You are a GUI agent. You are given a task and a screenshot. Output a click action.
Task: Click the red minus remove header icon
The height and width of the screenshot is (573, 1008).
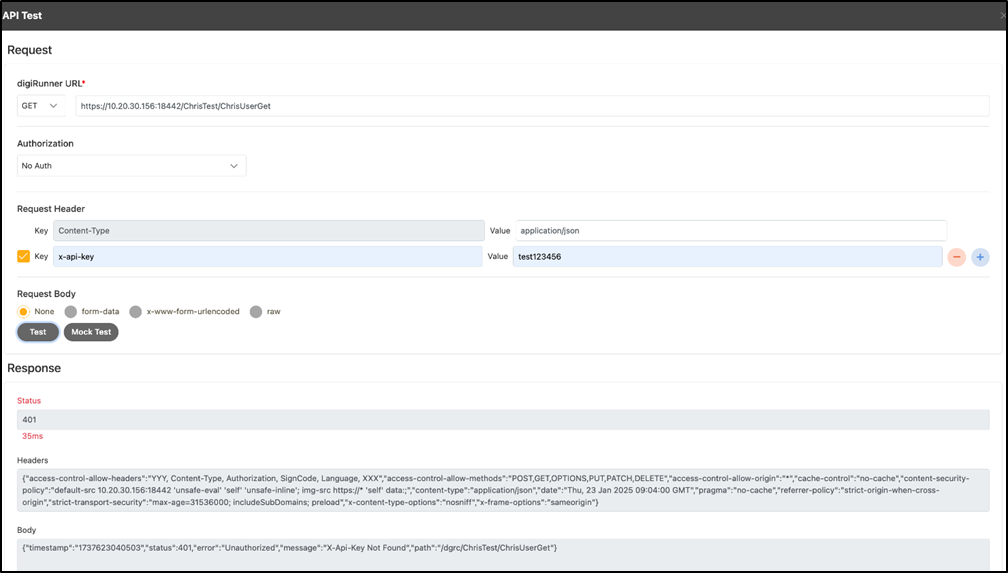956,257
